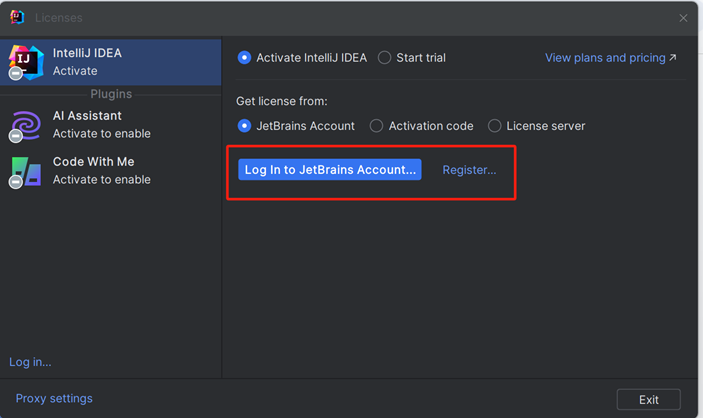Click the Licenses window title text
The image size is (703, 418).
click(x=59, y=18)
